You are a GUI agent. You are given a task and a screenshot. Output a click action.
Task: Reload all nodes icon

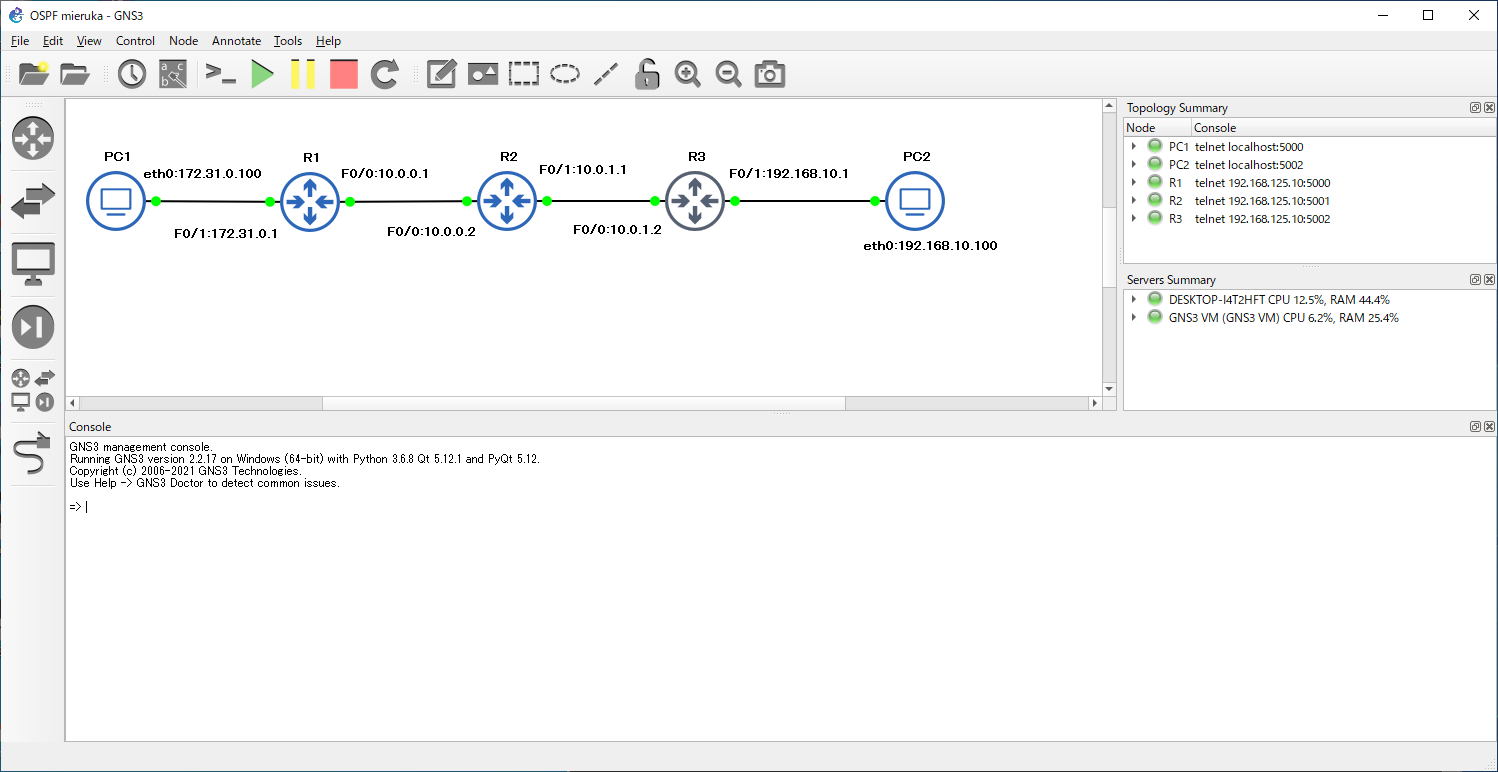pos(385,74)
